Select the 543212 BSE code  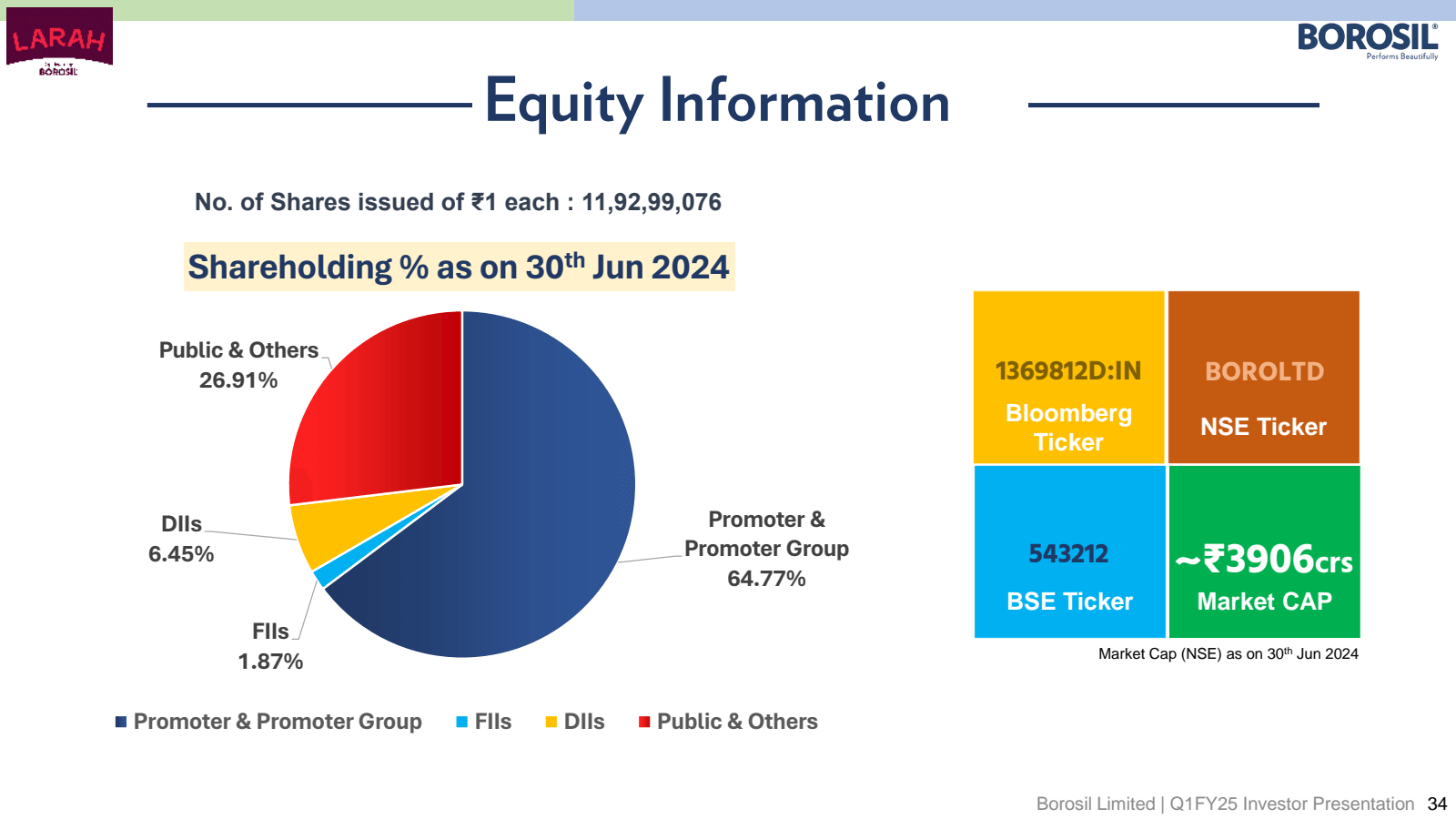1069,554
